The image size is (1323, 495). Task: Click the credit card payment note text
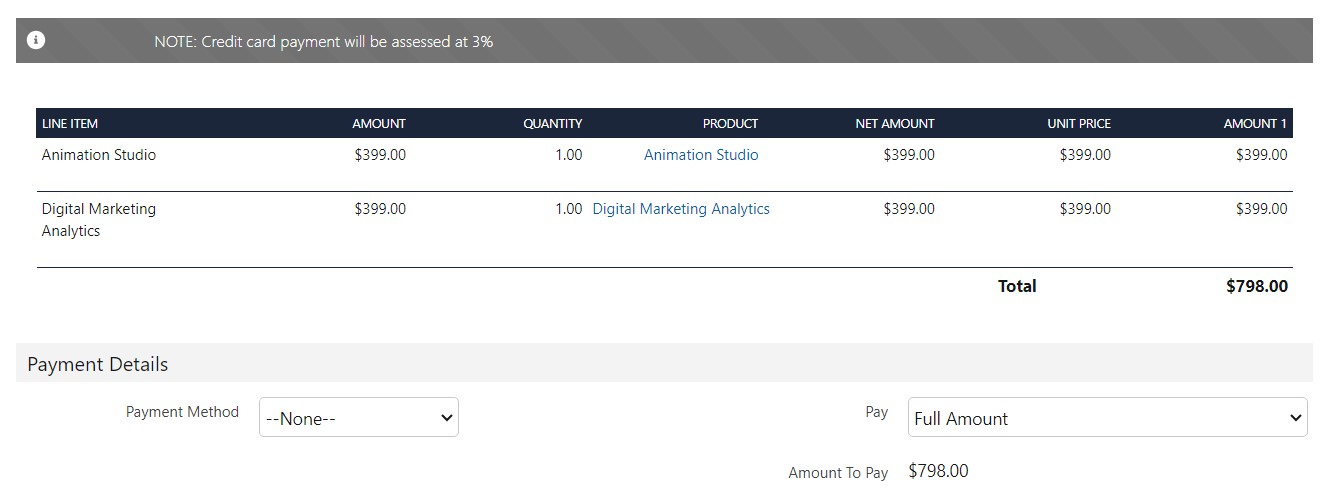pyautogui.click(x=323, y=42)
